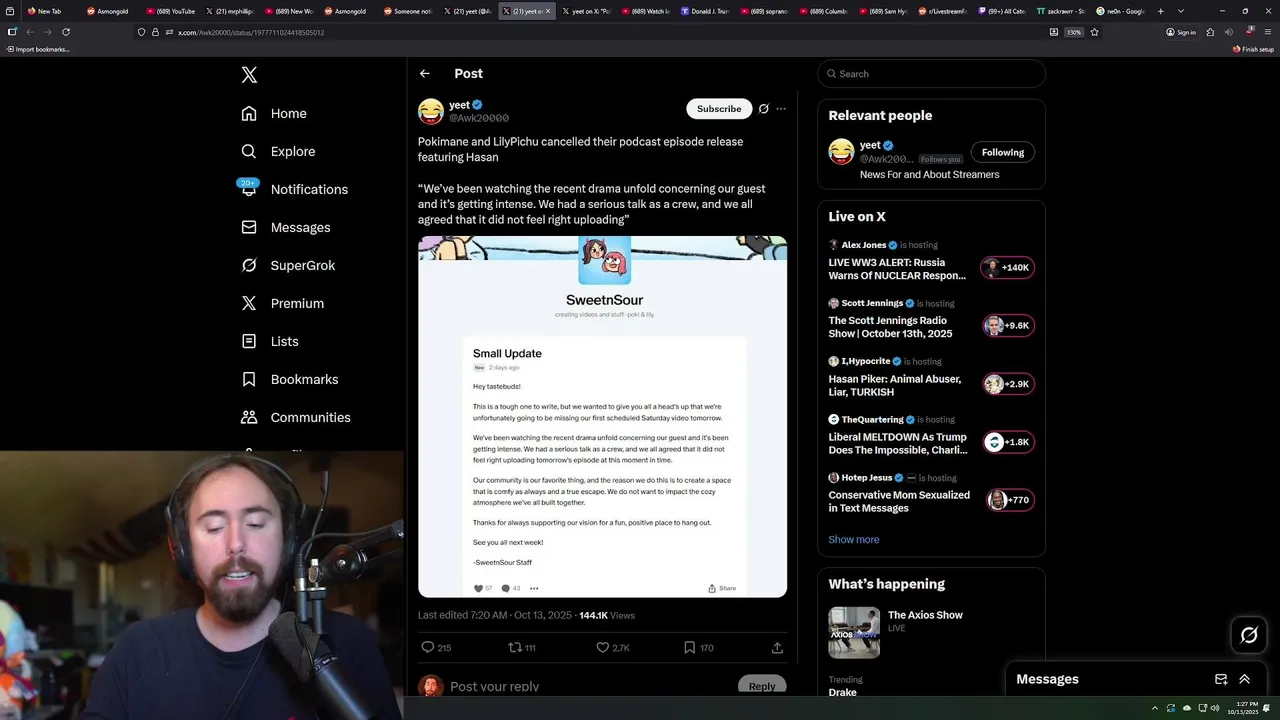Image resolution: width=1280 pixels, height=720 pixels.
Task: Switch to the first Asmongold tab
Action: (108, 11)
